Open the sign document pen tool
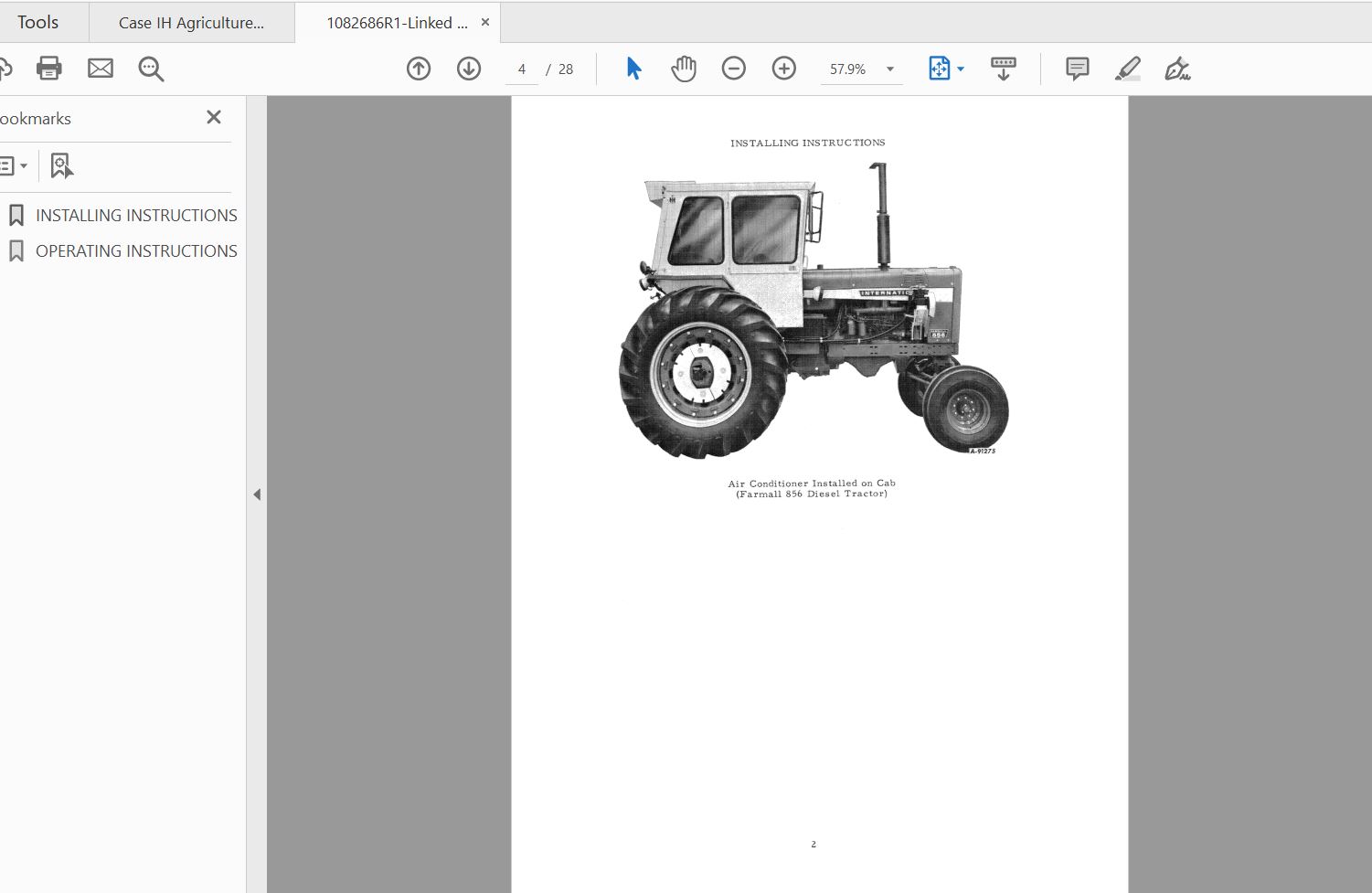The height and width of the screenshot is (893, 1372). pyautogui.click(x=1177, y=69)
